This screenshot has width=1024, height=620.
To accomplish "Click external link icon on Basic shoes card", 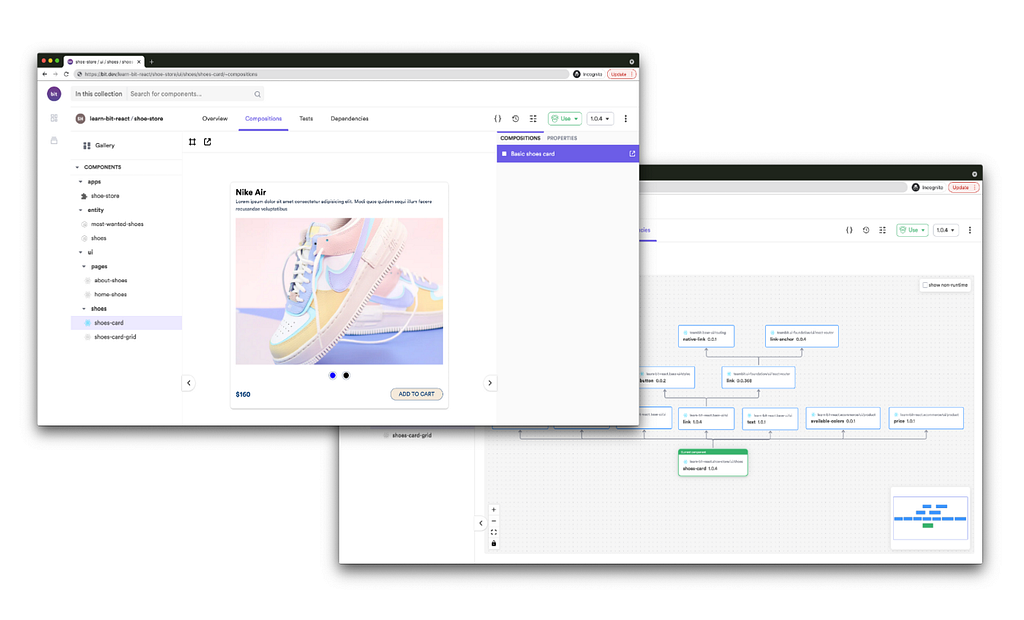I will (632, 154).
